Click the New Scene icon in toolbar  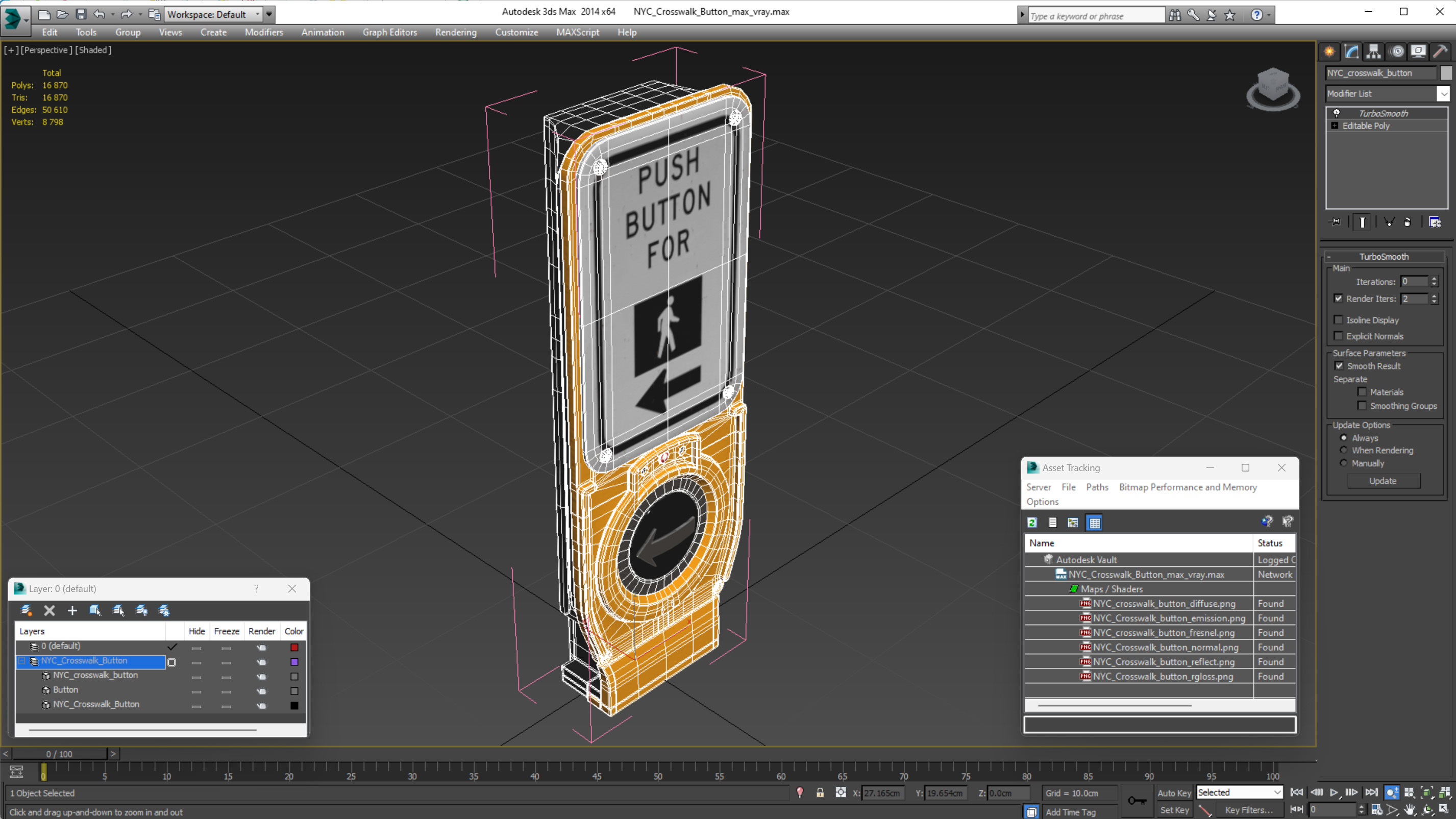(x=44, y=14)
